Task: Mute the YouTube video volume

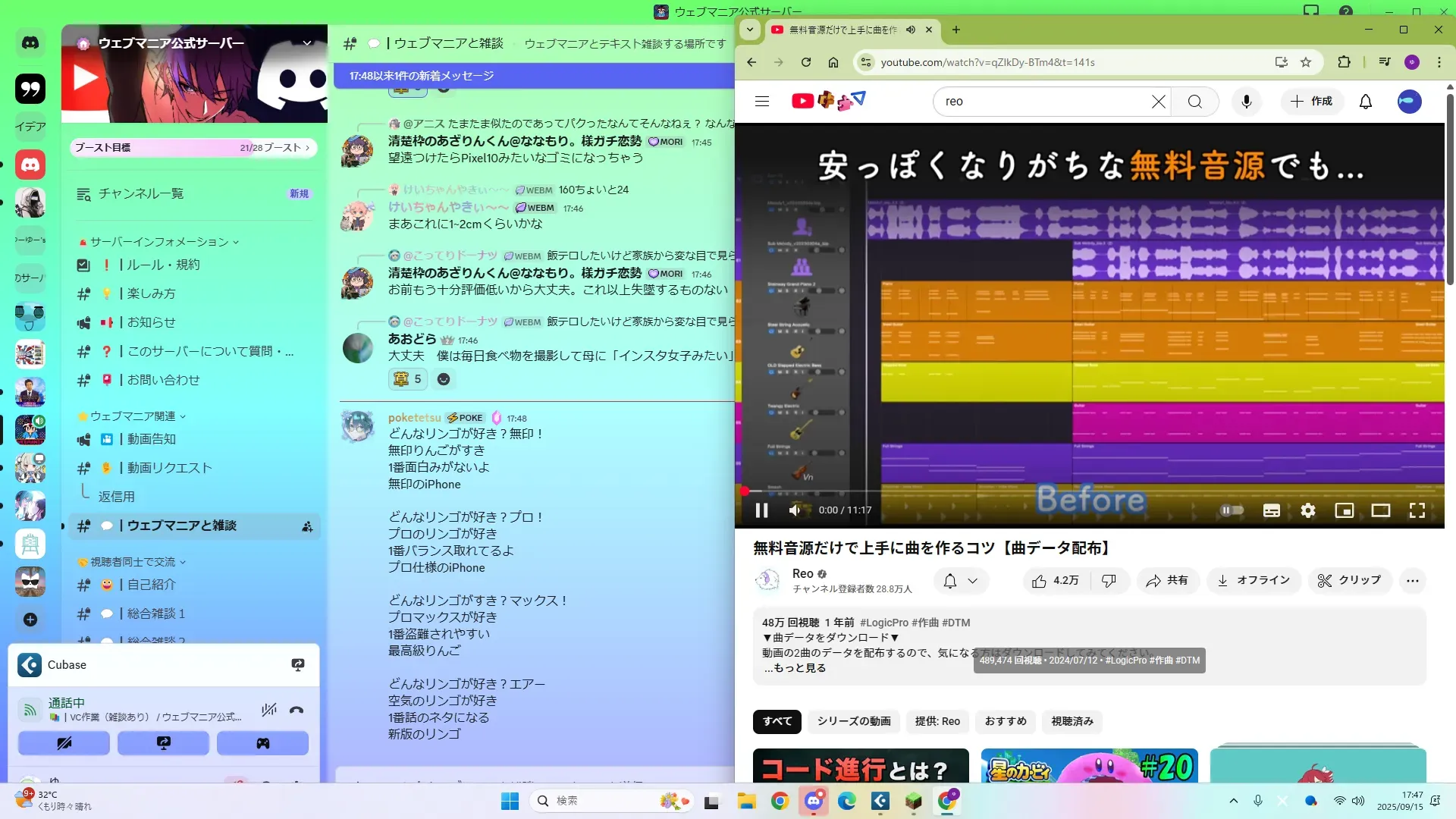Action: coord(794,510)
